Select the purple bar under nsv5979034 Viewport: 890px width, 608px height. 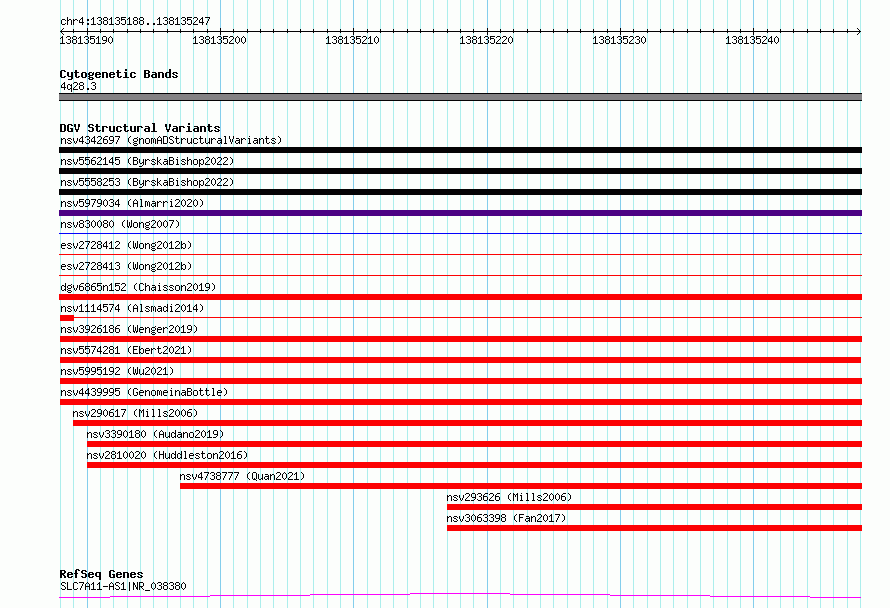coord(460,213)
